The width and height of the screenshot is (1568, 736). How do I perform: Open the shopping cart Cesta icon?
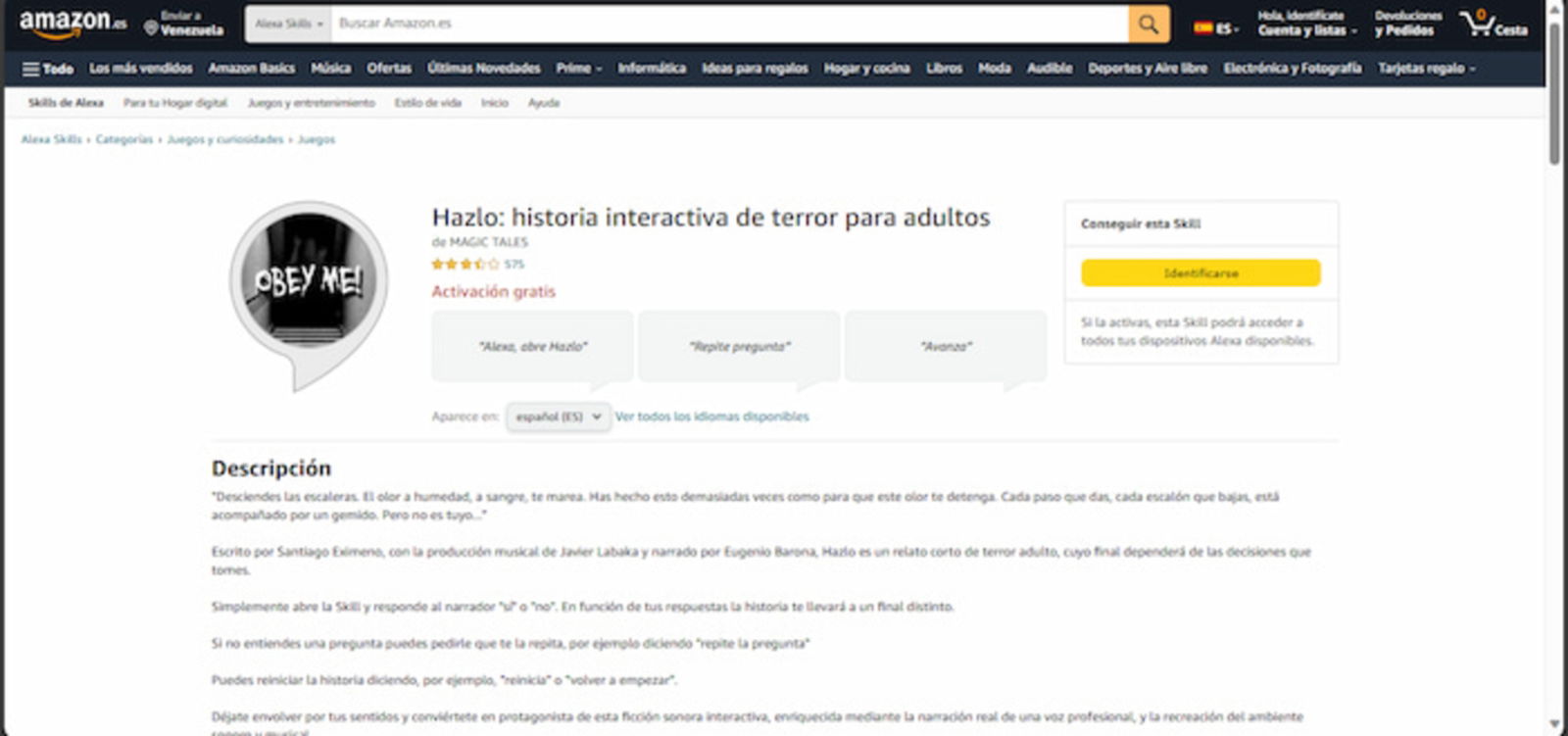(1494, 24)
